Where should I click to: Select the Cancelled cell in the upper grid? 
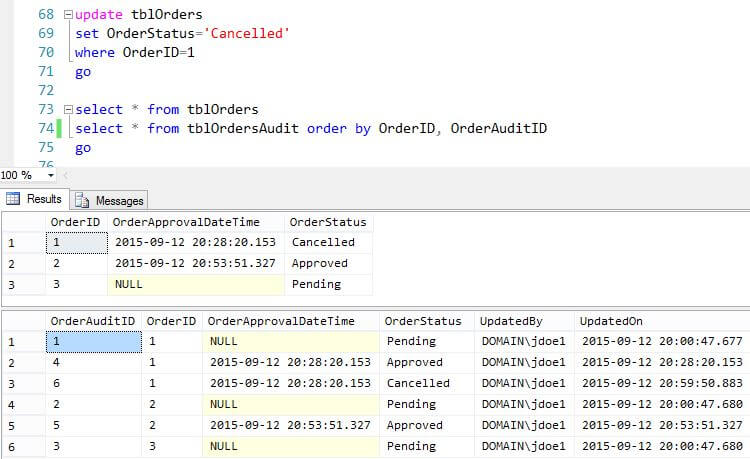(x=322, y=242)
